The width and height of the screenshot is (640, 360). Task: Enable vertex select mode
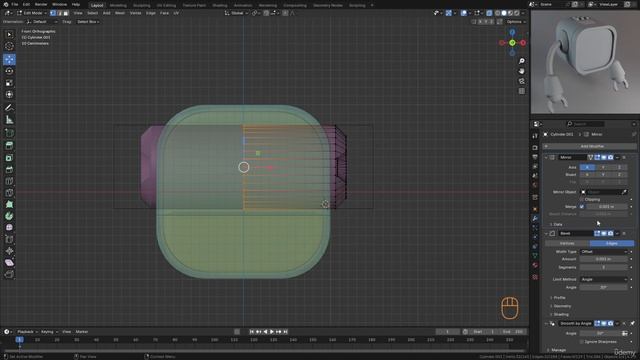pos(53,13)
